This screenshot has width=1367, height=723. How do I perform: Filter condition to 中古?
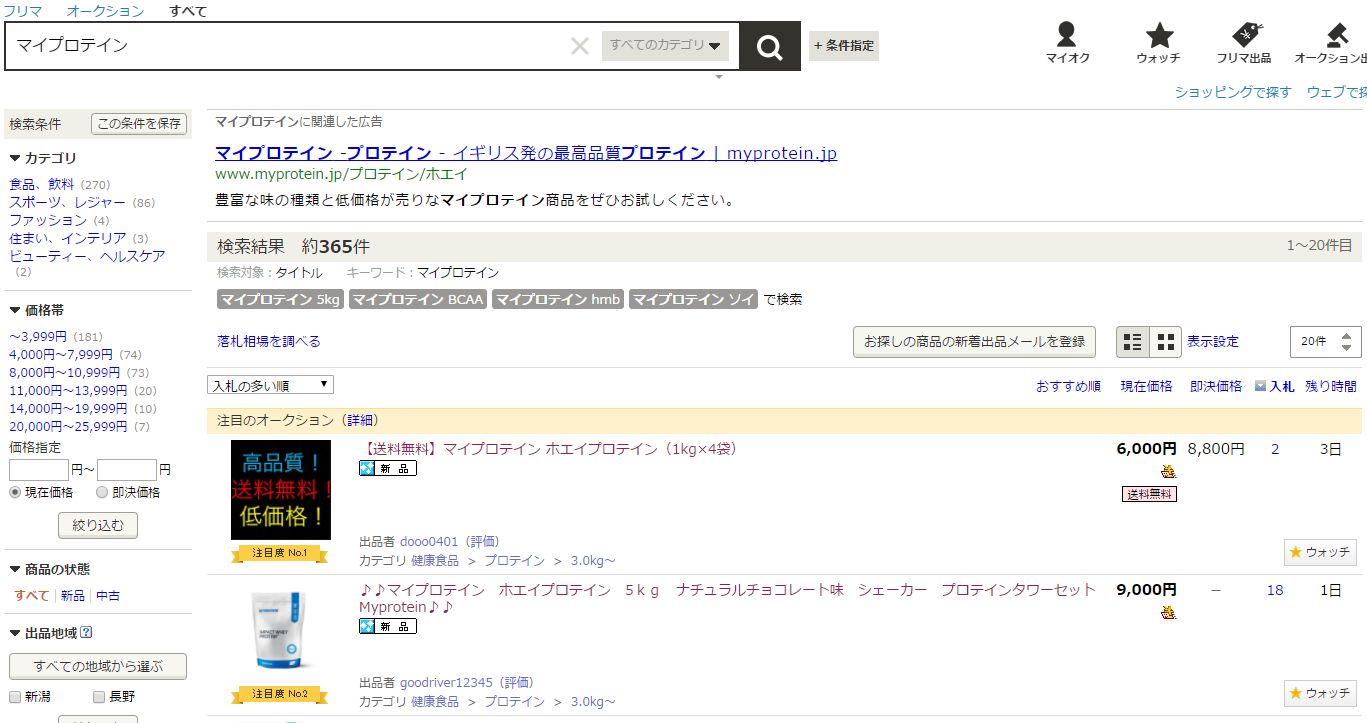click(107, 595)
